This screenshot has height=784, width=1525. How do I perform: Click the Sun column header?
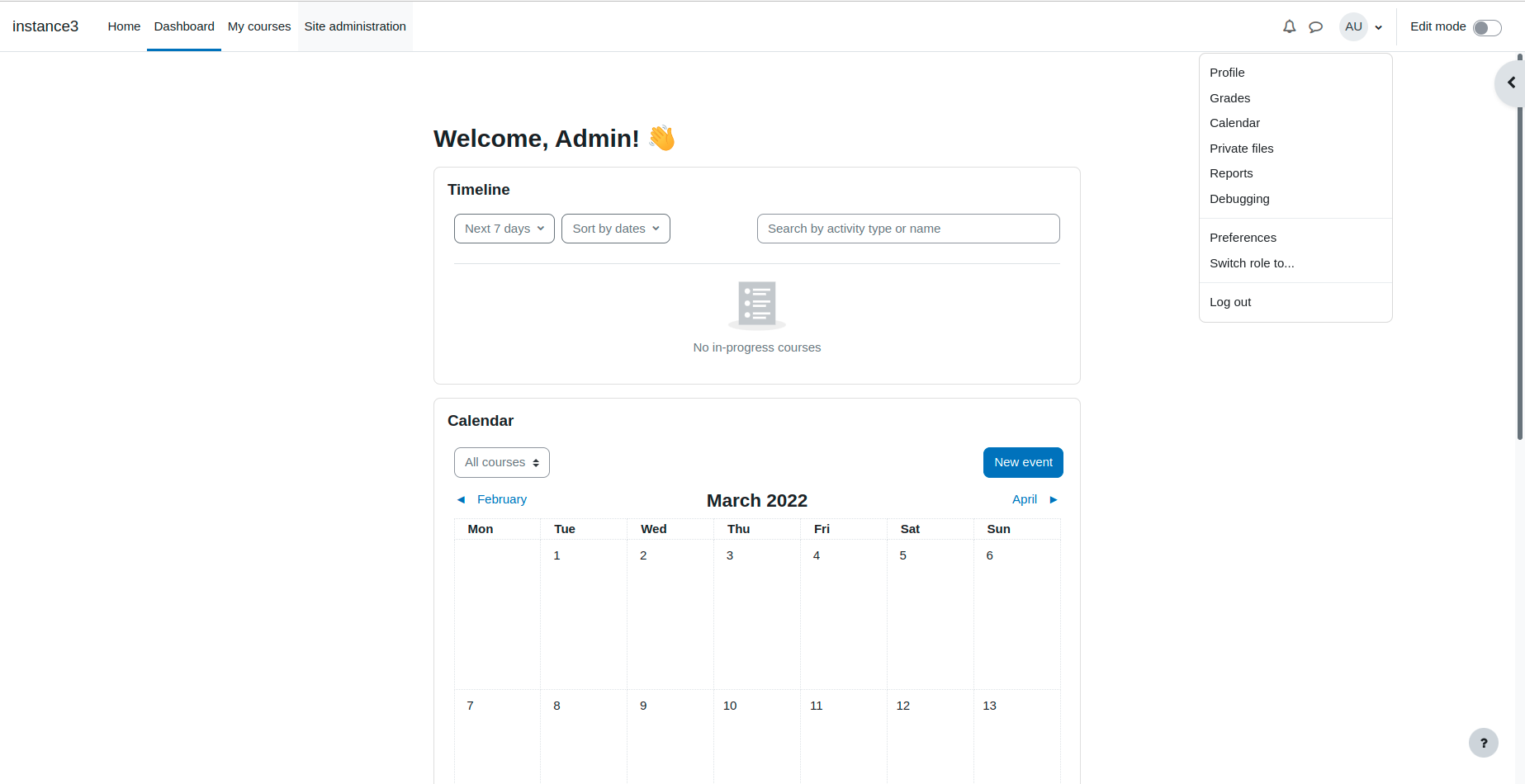pos(999,529)
